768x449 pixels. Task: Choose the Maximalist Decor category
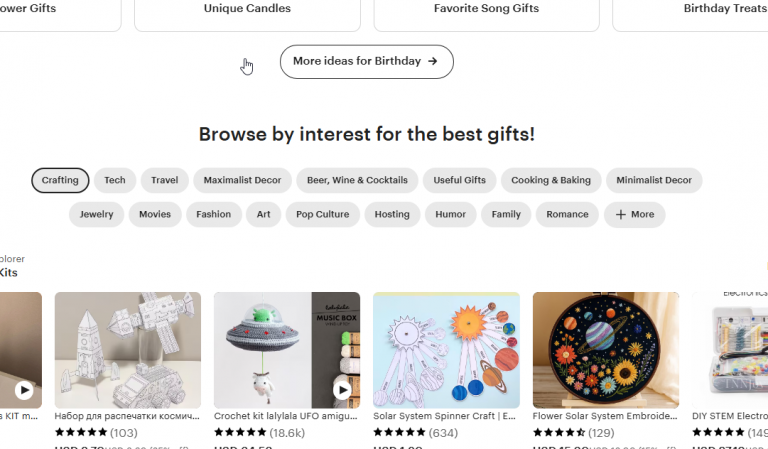(x=242, y=180)
